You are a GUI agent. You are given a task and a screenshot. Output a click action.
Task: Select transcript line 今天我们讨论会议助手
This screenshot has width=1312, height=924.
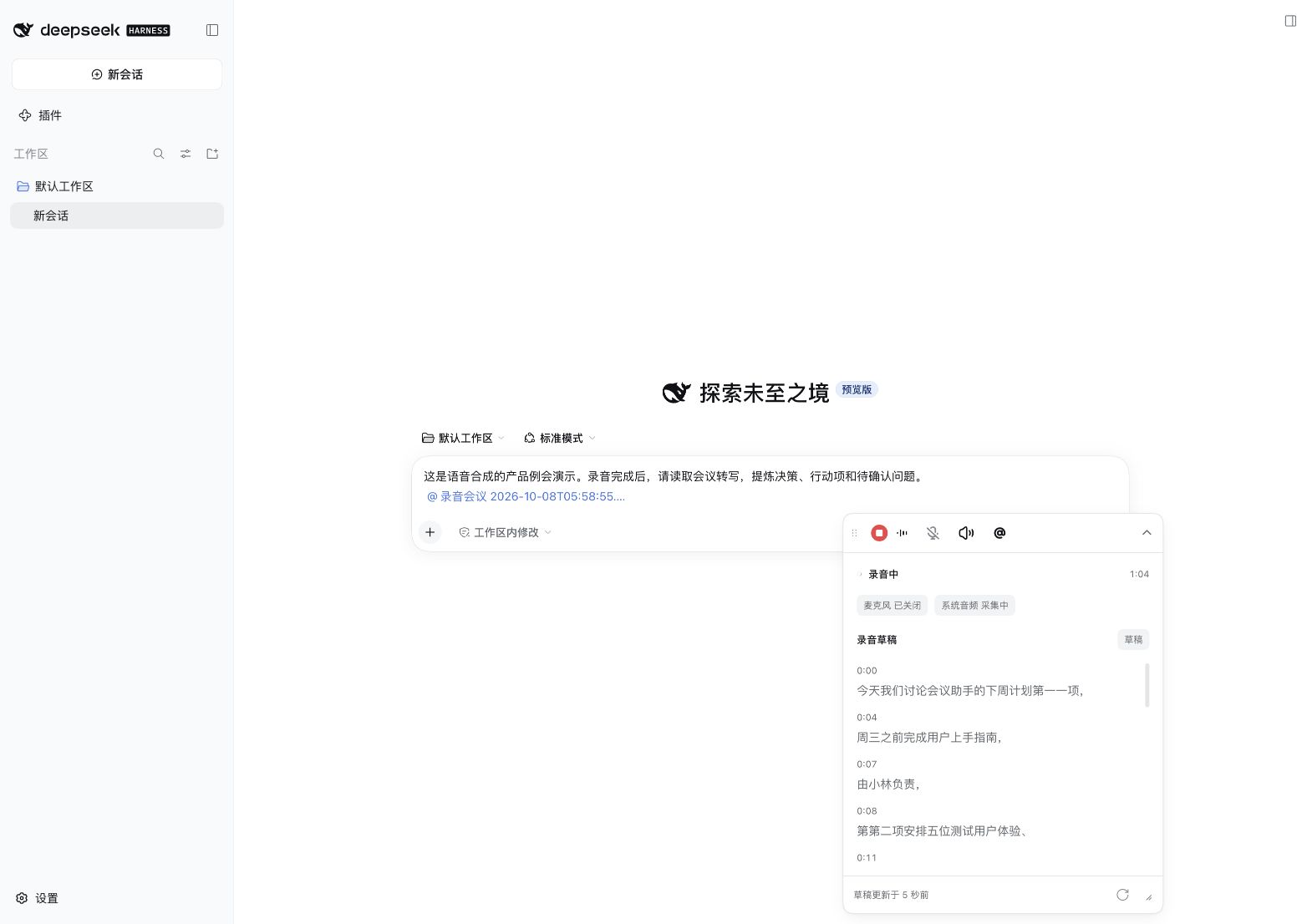click(x=970, y=691)
